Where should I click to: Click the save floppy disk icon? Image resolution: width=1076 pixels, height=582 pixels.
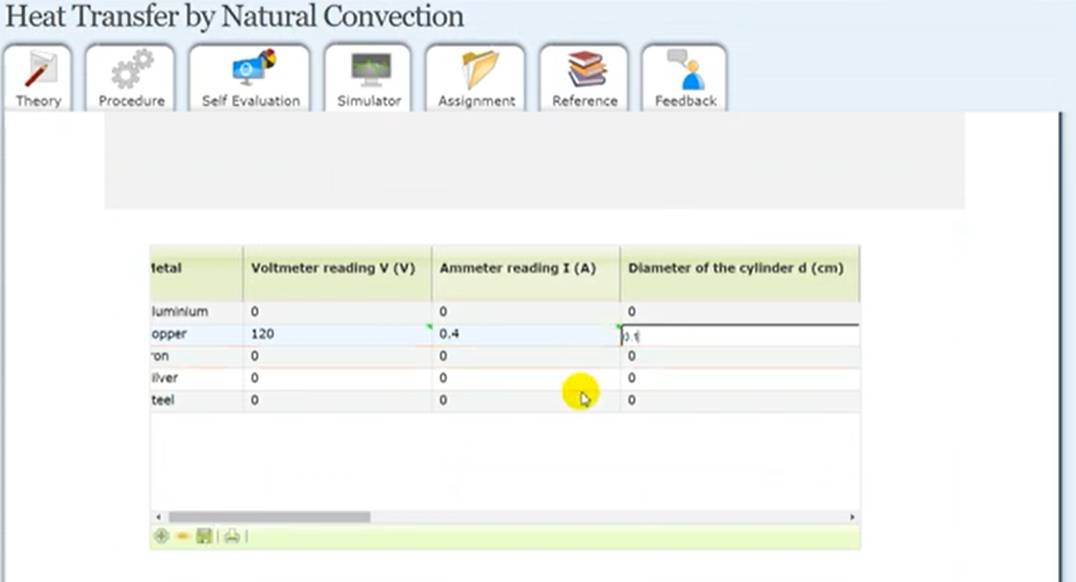pos(204,537)
